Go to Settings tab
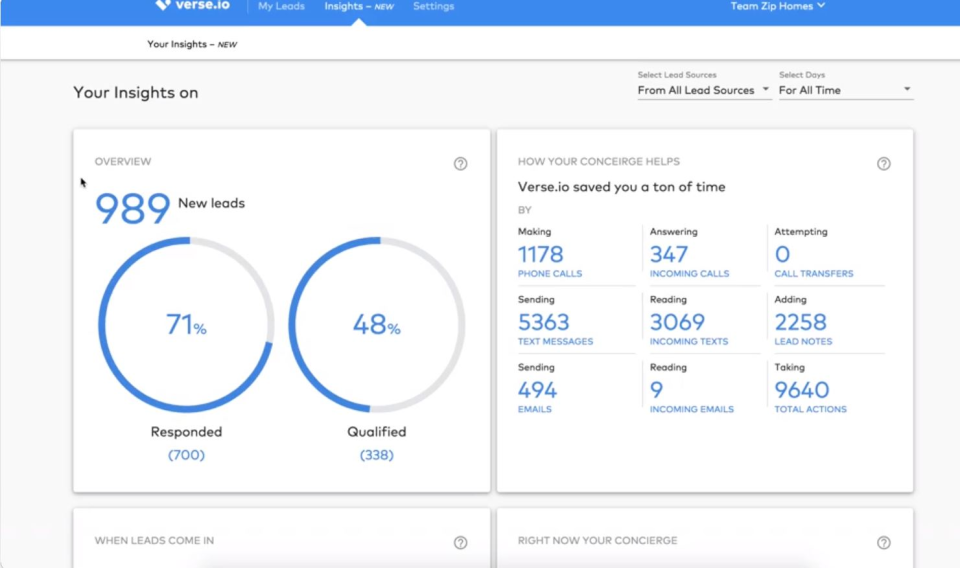Image resolution: width=960 pixels, height=568 pixels. coord(433,6)
